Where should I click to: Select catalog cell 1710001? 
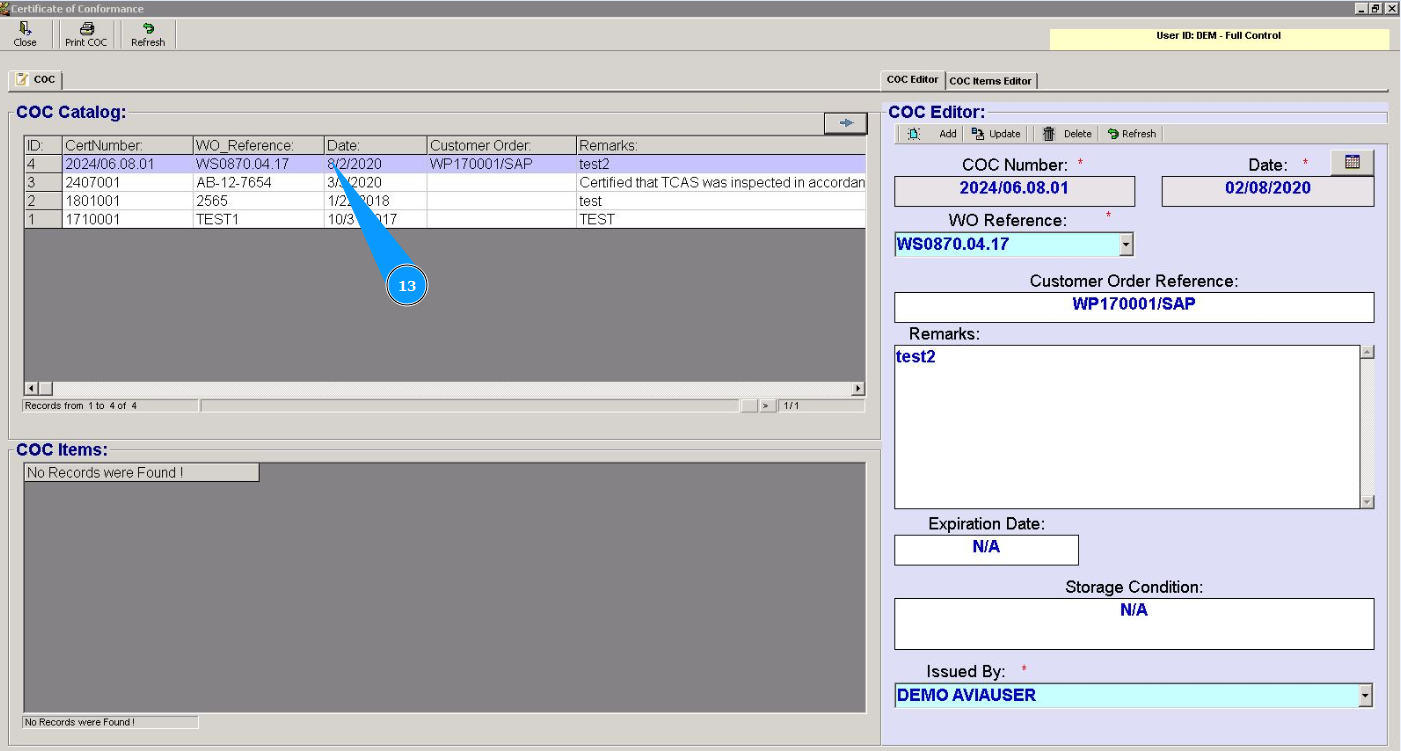[x=127, y=219]
